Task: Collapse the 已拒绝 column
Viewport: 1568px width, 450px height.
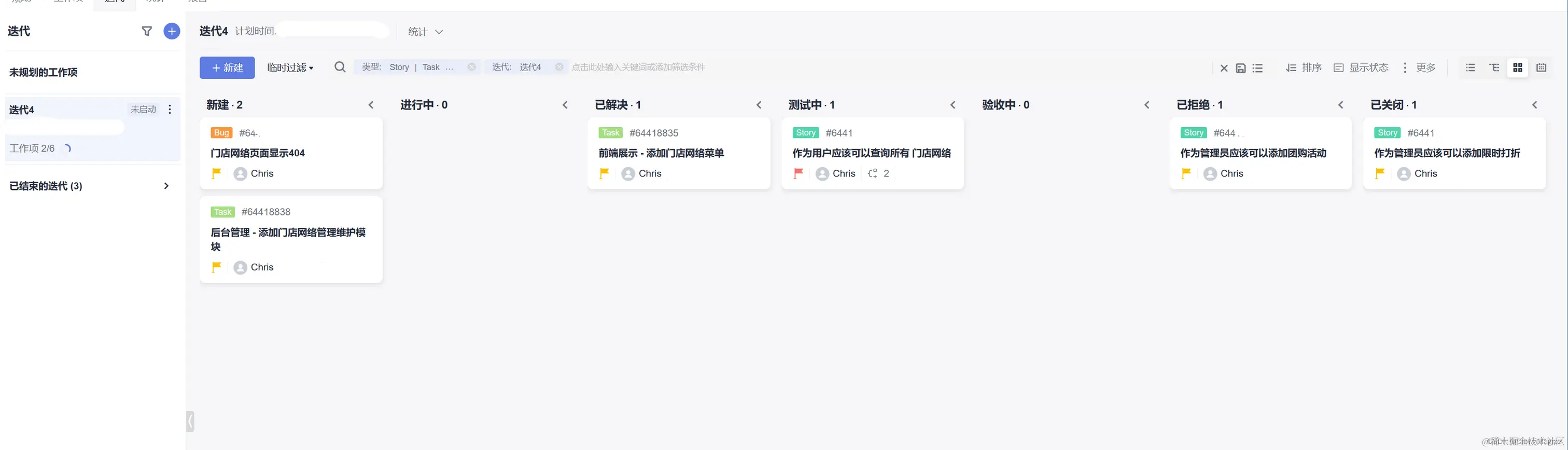Action: point(1340,105)
